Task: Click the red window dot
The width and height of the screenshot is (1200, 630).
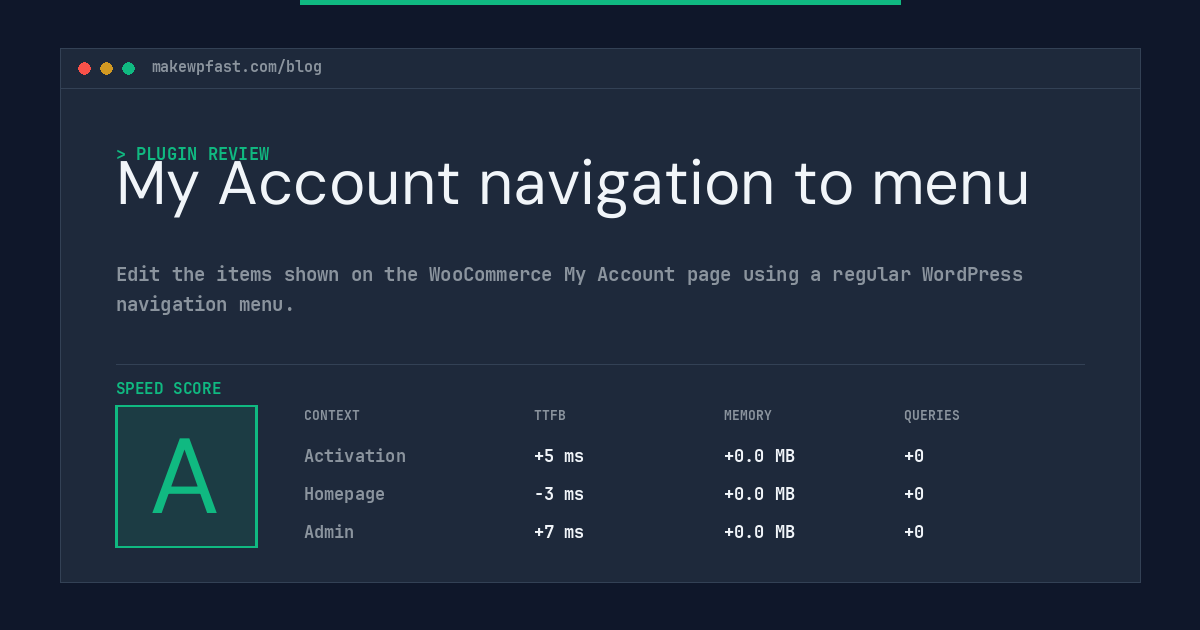Action: (x=84, y=68)
